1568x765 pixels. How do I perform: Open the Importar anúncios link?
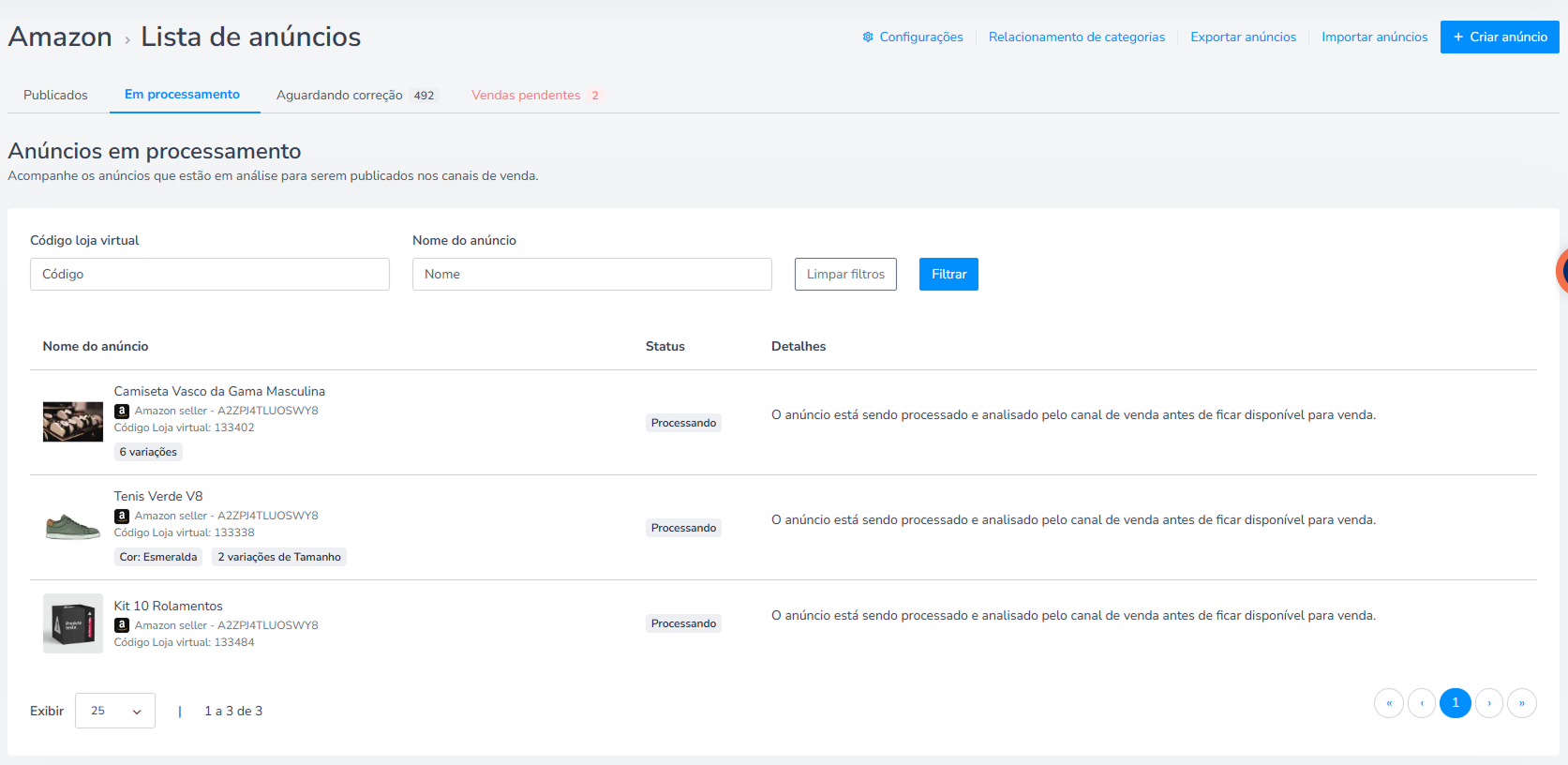(1375, 37)
